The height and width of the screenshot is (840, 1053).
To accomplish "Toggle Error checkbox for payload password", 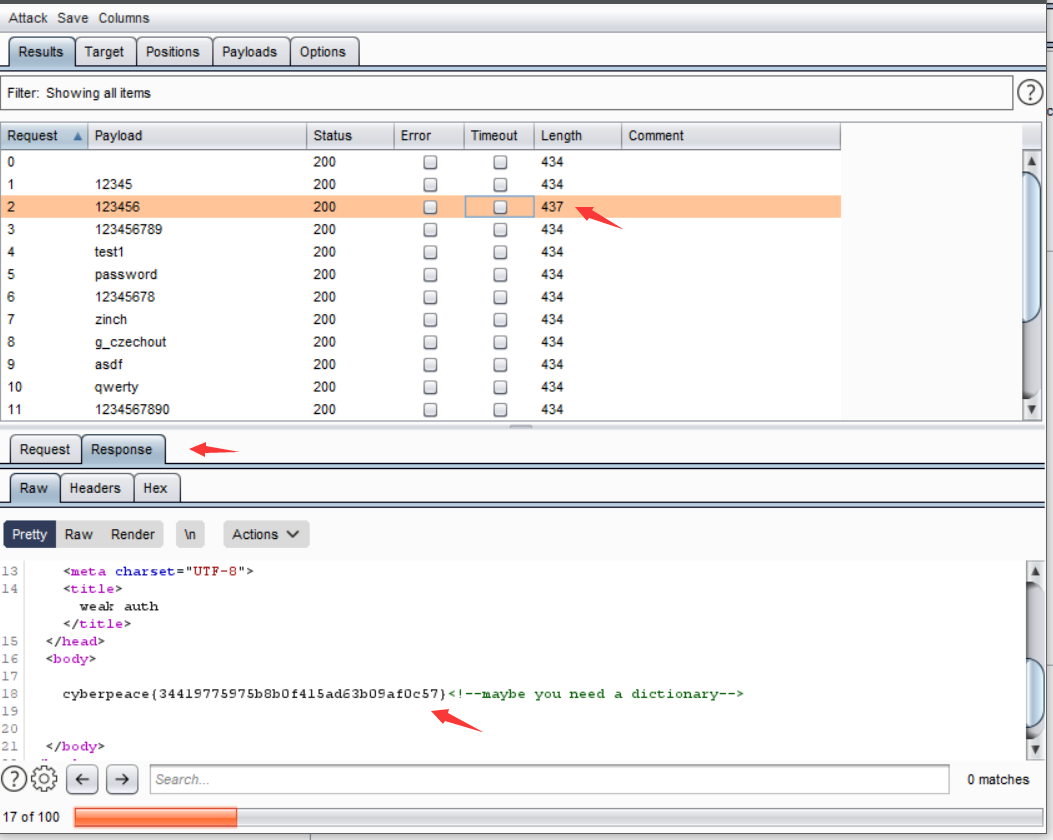I will click(x=430, y=275).
